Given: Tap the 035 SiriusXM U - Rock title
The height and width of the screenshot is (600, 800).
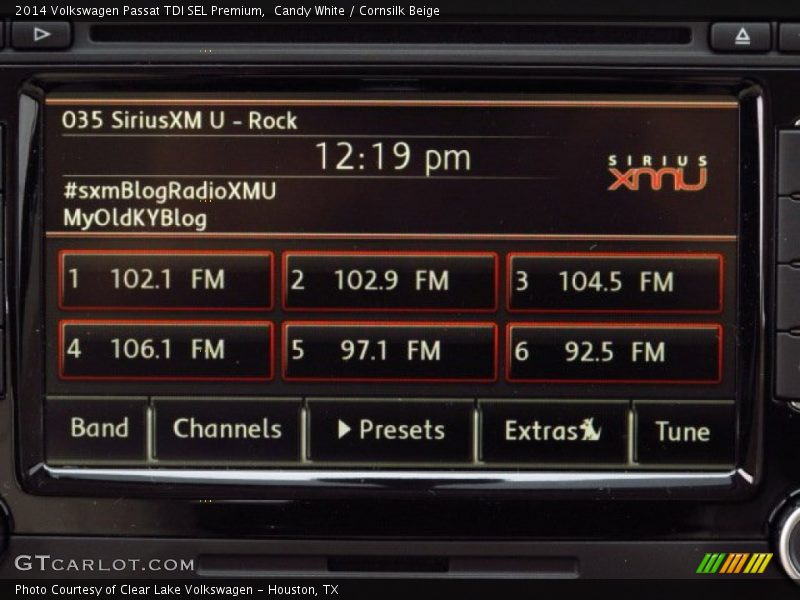Looking at the screenshot, I should (x=180, y=121).
